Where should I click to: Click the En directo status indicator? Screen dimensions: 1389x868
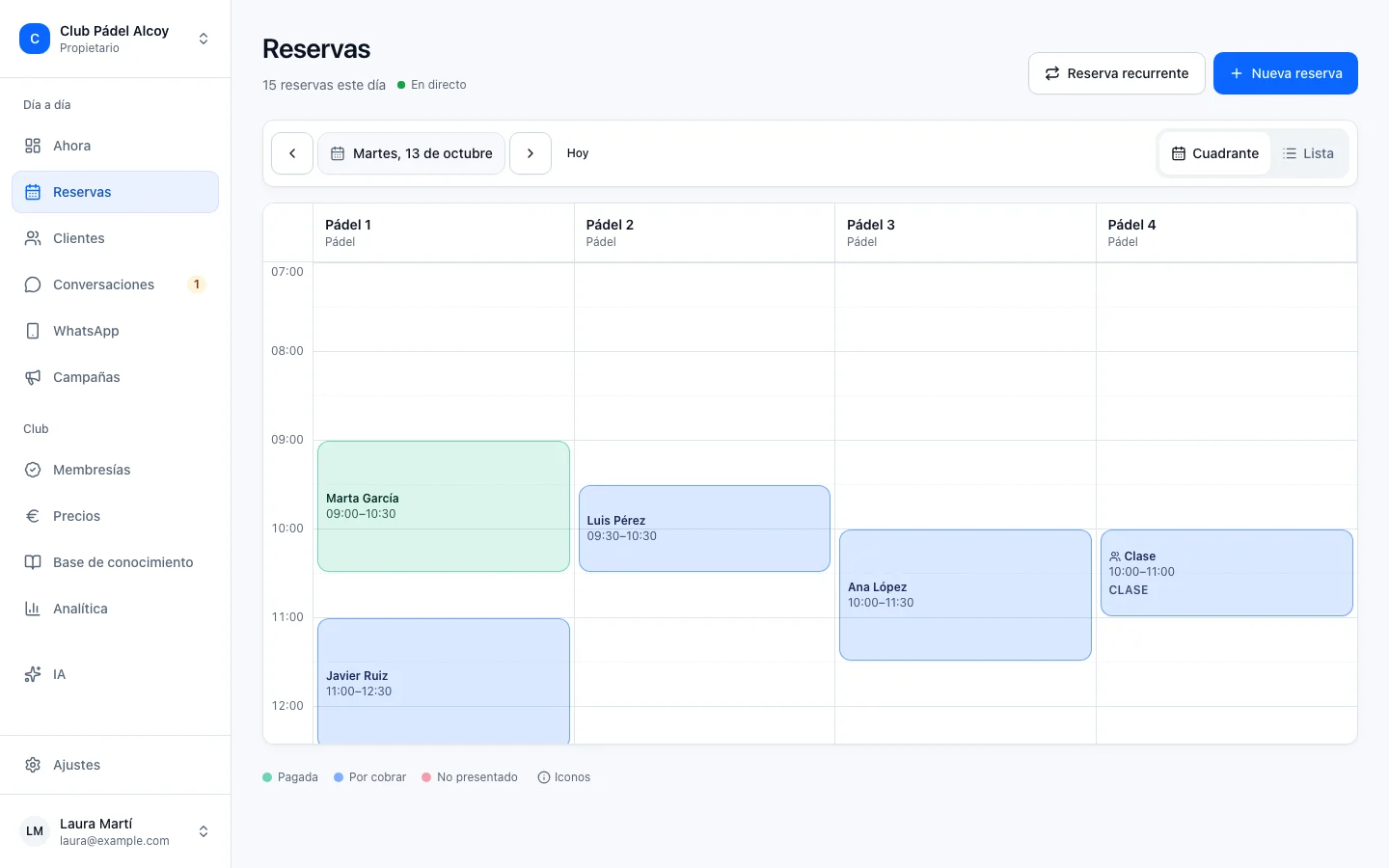(432, 85)
